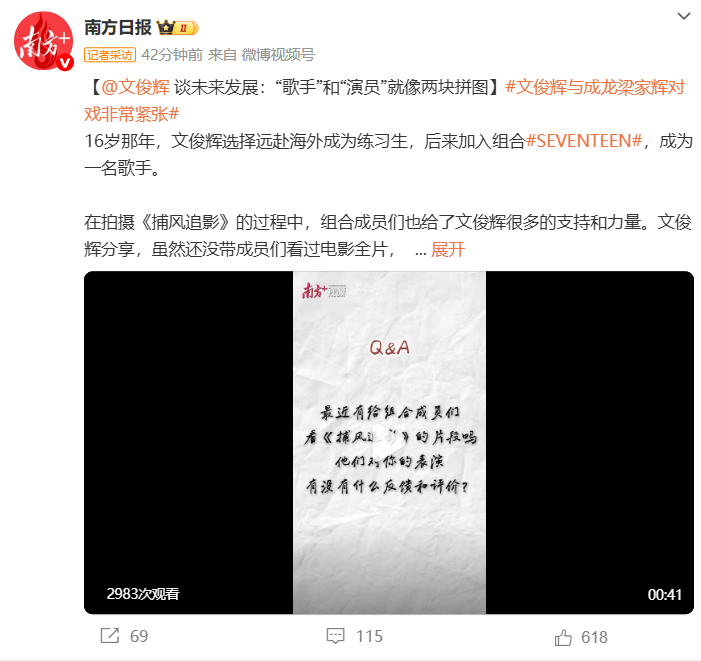Click the repost share icon
The width and height of the screenshot is (701, 661).
[110, 636]
